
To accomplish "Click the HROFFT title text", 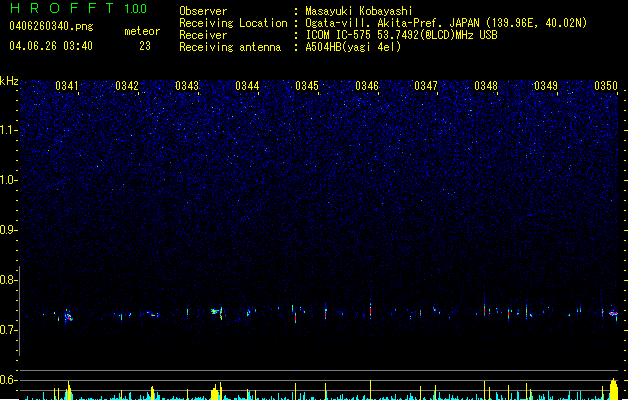I will 62,8.
